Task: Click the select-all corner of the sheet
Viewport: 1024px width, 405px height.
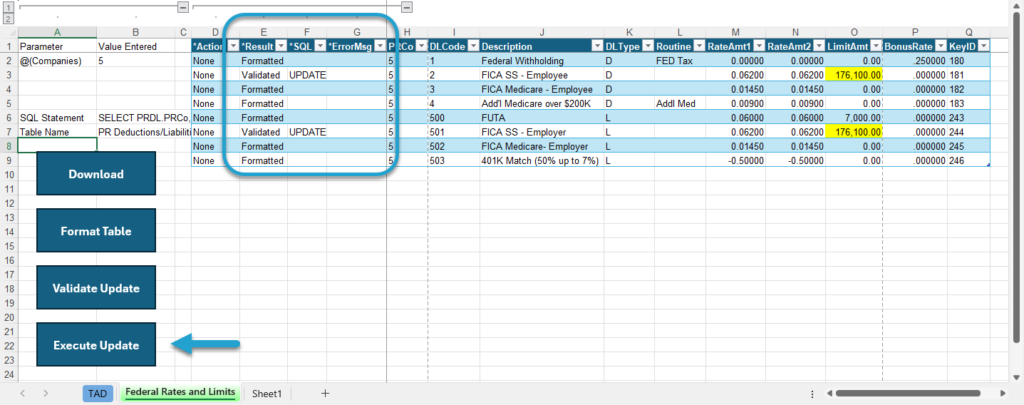Action: pos(8,32)
